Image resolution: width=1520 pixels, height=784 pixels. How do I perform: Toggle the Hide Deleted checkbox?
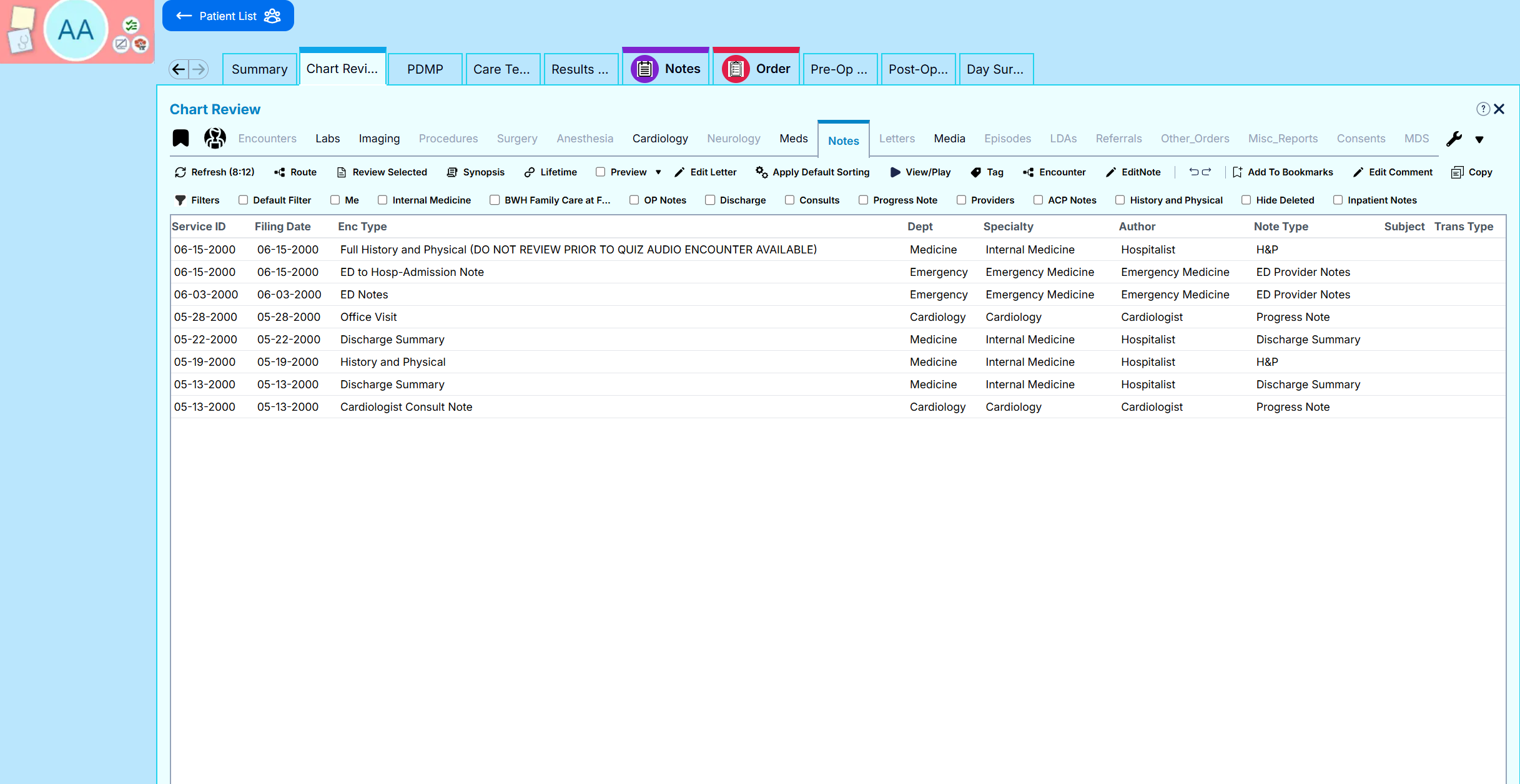(x=1246, y=200)
